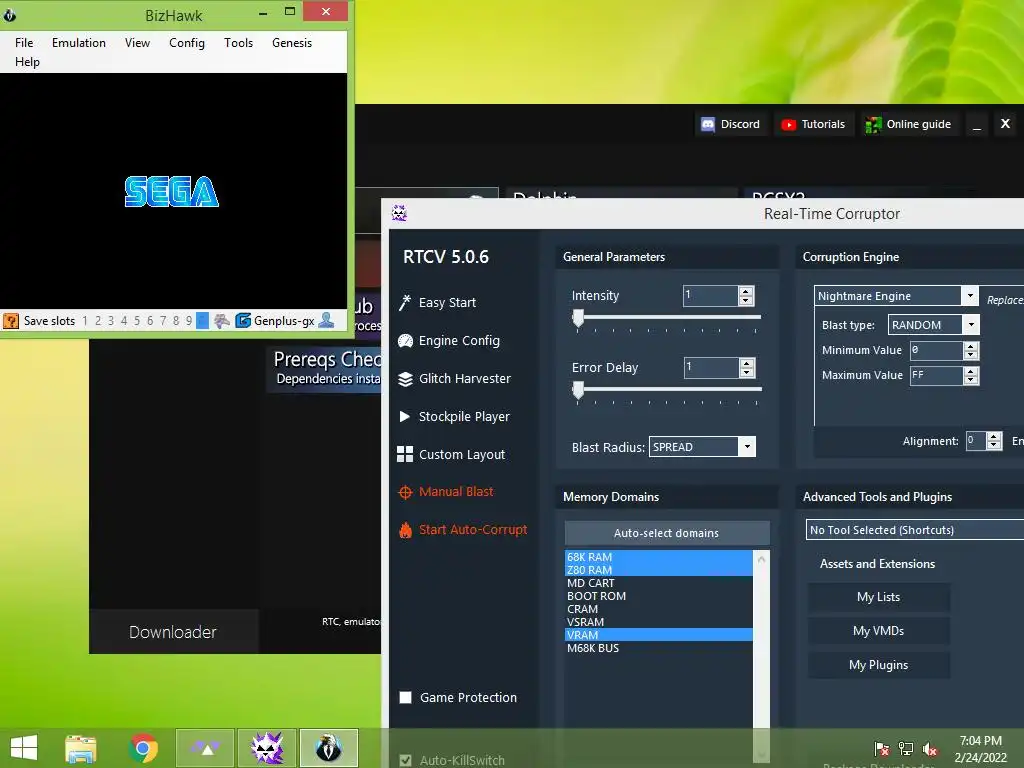This screenshot has height=768, width=1024.
Task: Click the Downloader button in launcher
Action: click(x=173, y=632)
